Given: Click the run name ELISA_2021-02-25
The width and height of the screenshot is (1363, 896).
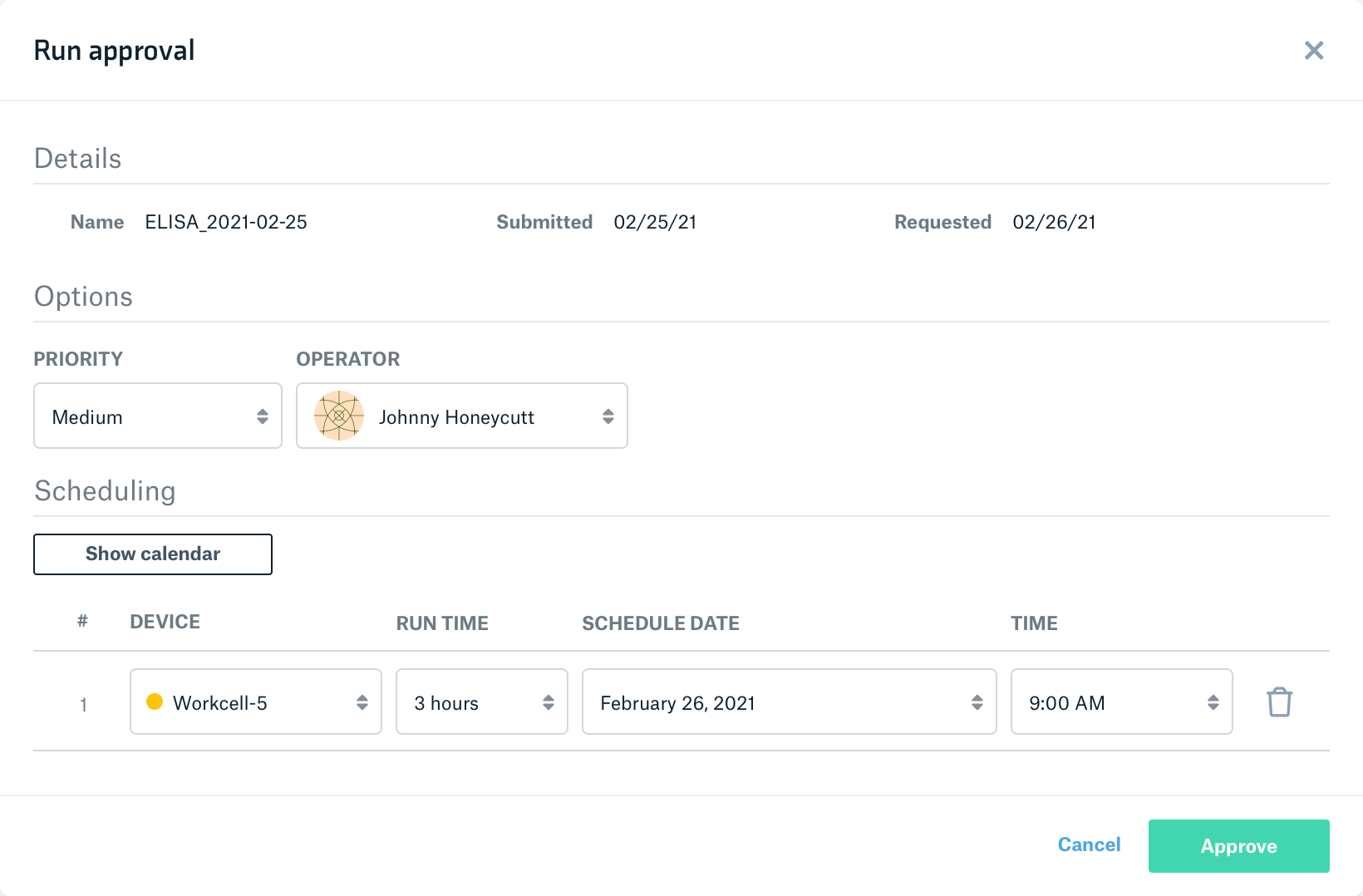Looking at the screenshot, I should pos(226,222).
